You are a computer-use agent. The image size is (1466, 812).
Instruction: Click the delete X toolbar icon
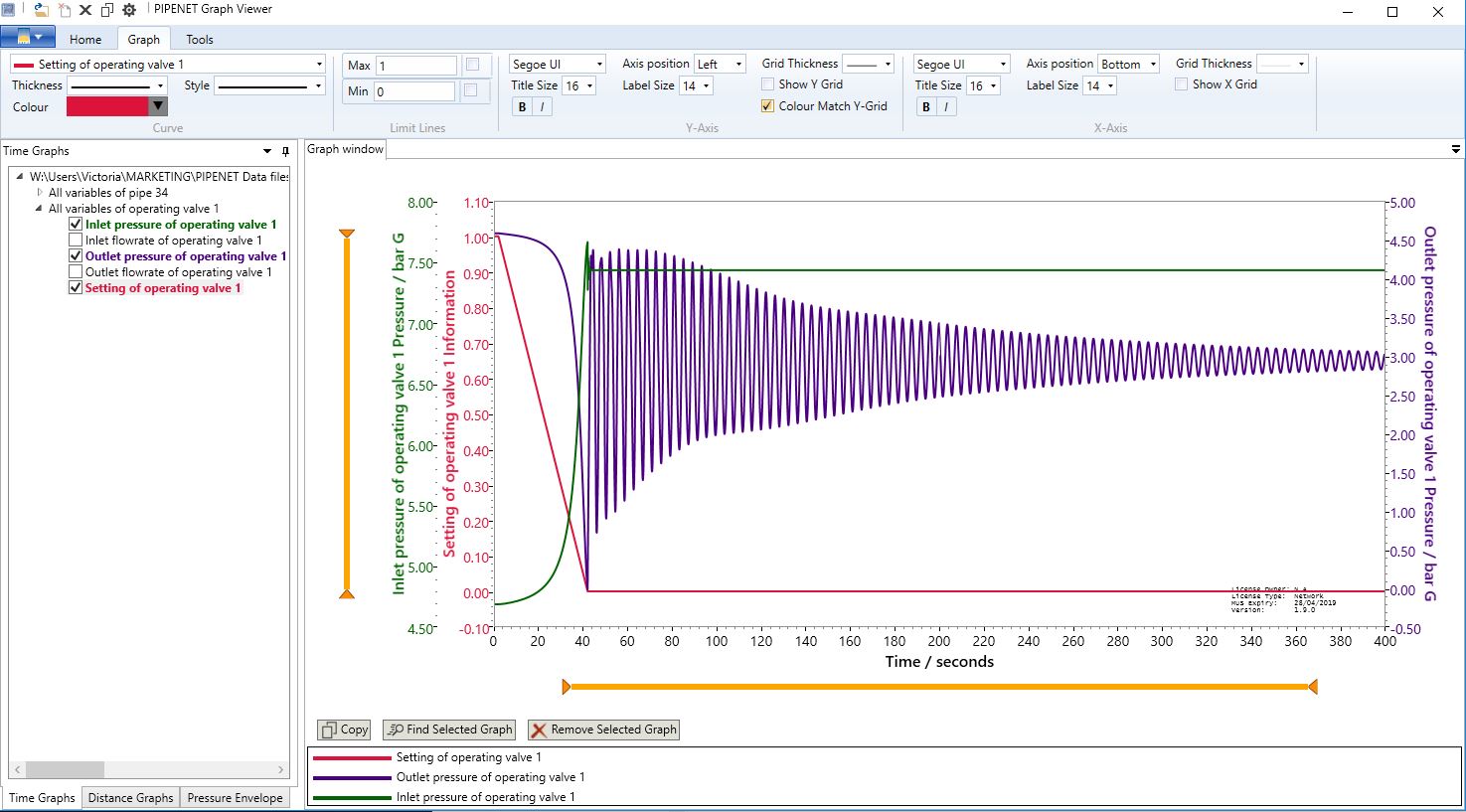coord(84,9)
